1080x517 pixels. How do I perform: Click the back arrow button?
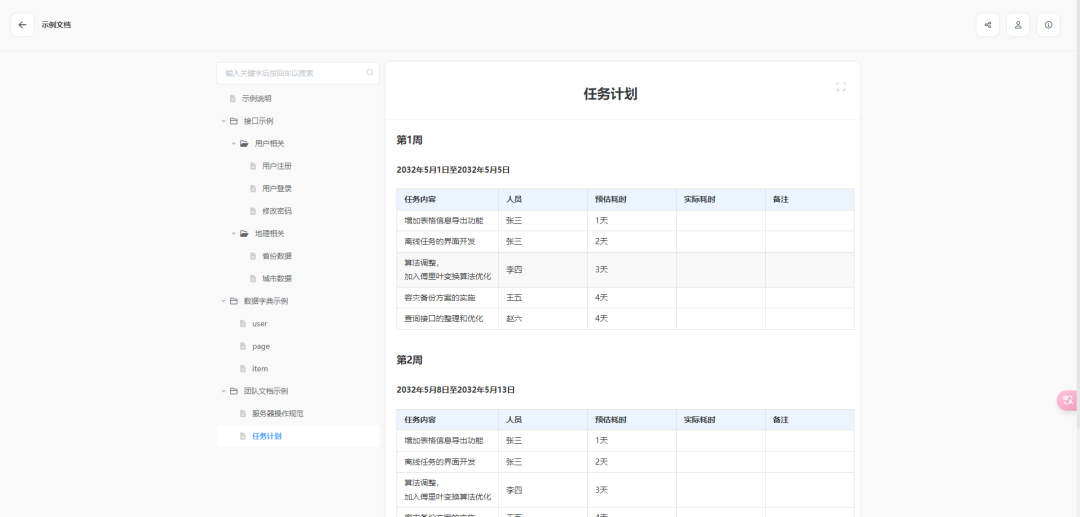[22, 25]
